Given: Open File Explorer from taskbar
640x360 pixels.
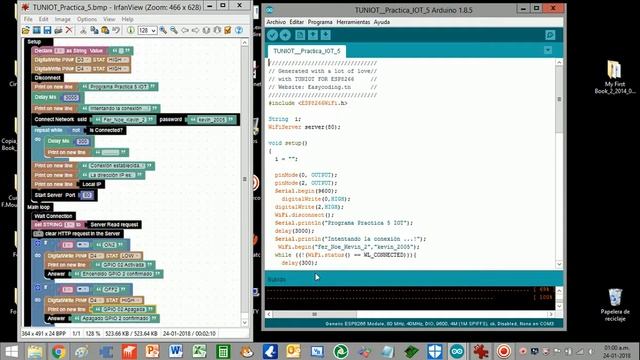Looking at the screenshot, I should coord(35,351).
